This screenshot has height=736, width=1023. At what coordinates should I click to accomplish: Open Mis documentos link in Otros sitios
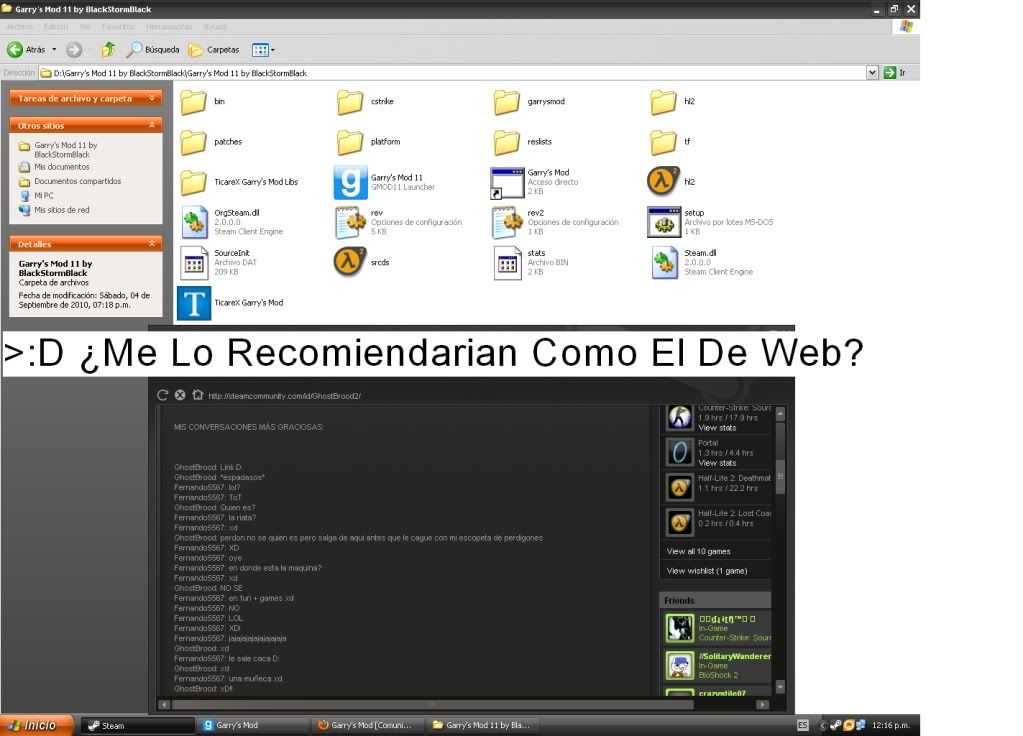[x=62, y=167]
